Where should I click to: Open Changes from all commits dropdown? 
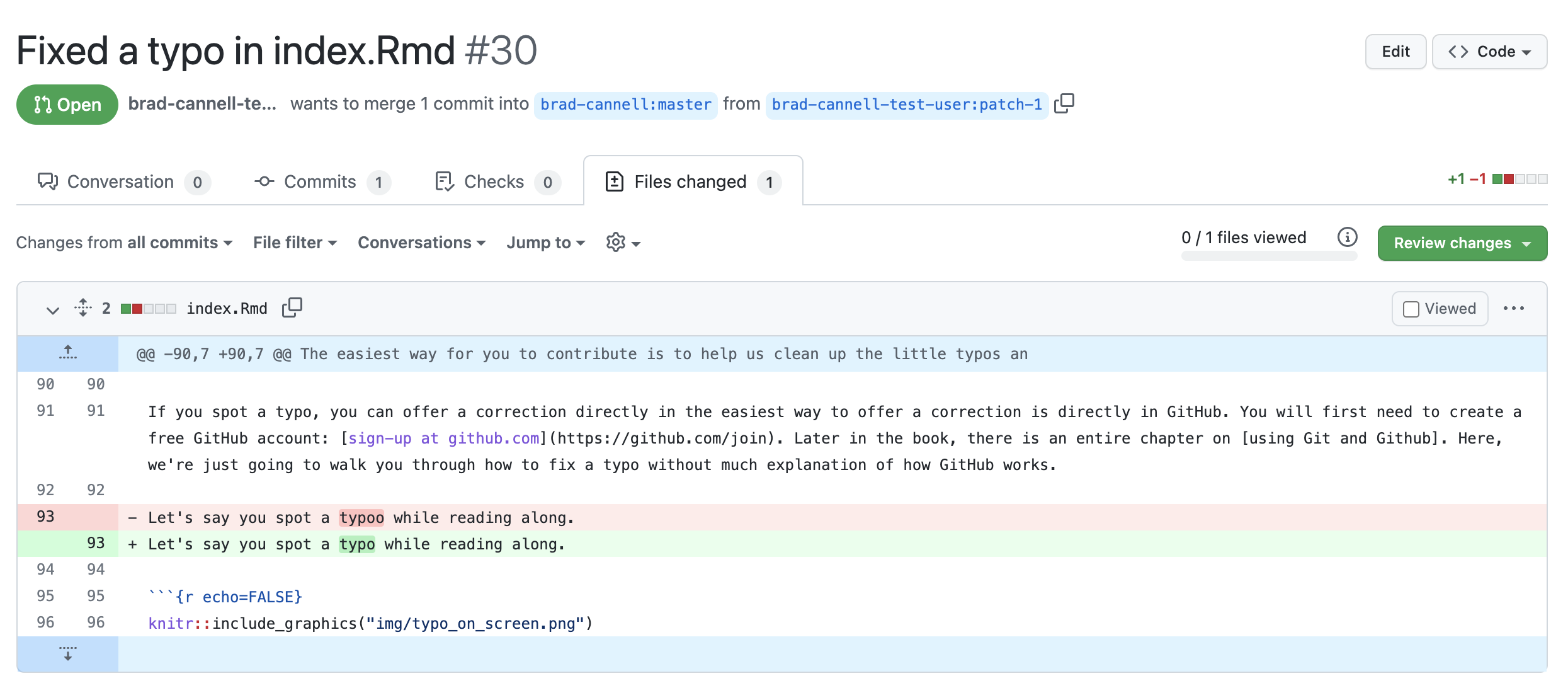click(125, 243)
